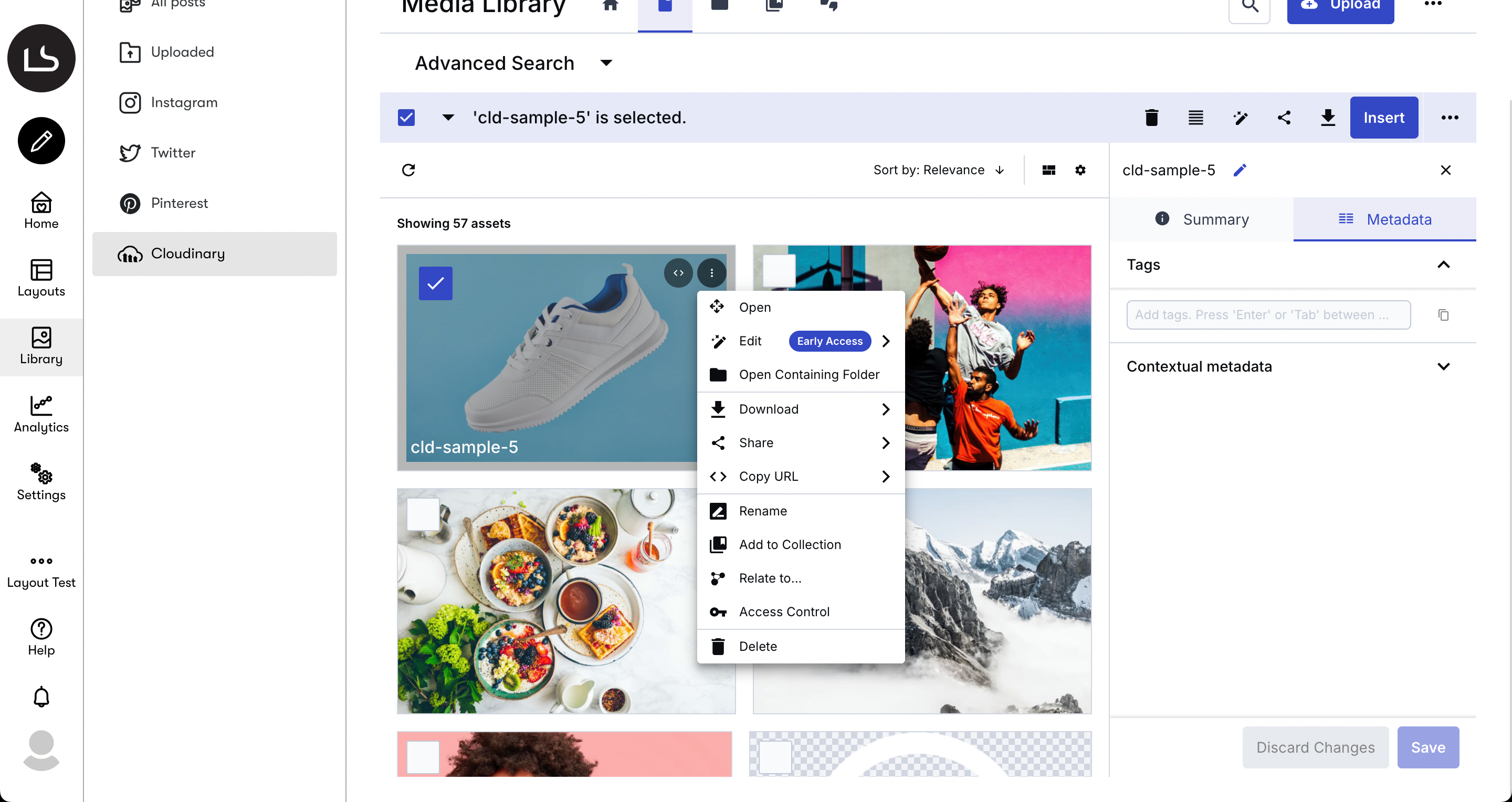
Task: Delete selected asset via toolbar trash icon
Action: click(1152, 118)
